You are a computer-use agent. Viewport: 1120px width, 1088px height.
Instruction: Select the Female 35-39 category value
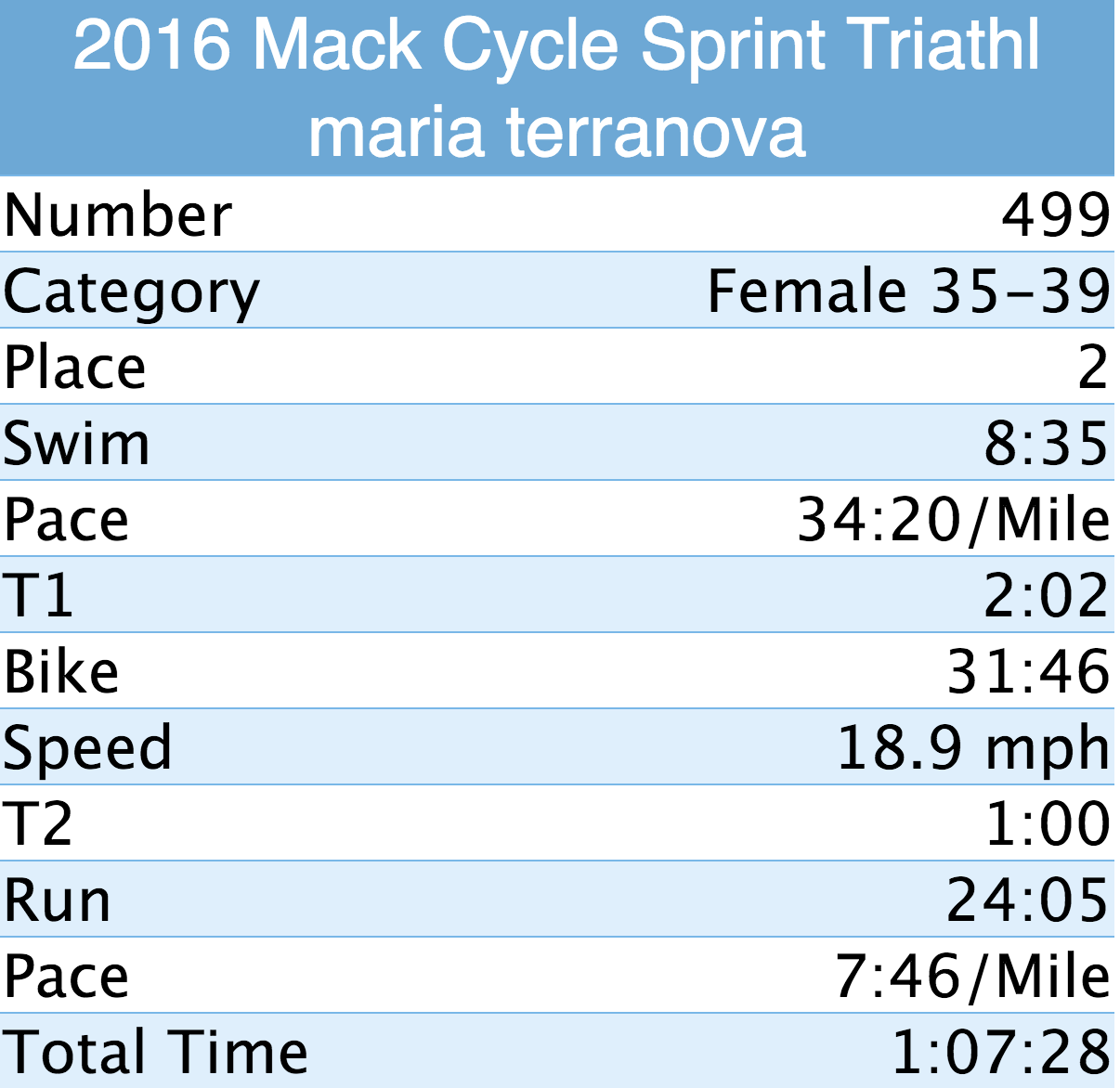908,291
